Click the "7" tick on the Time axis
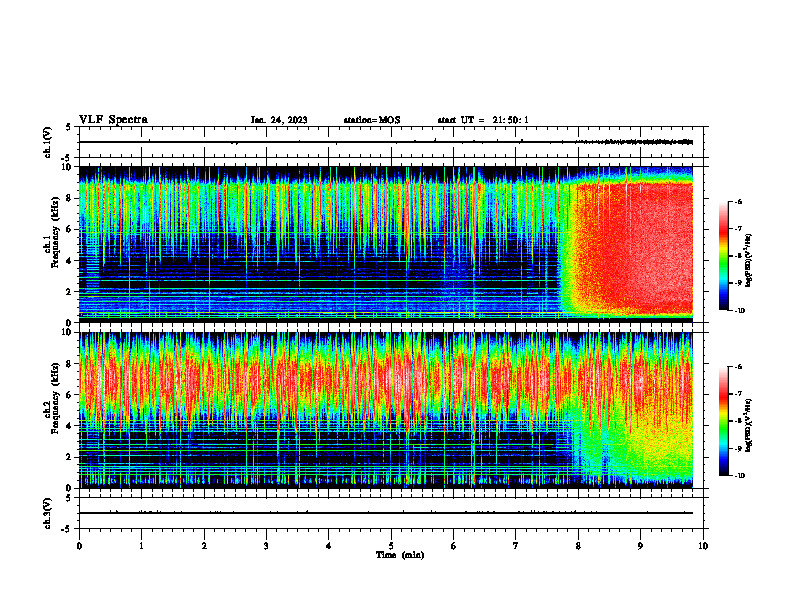792x612 pixels. [x=516, y=546]
